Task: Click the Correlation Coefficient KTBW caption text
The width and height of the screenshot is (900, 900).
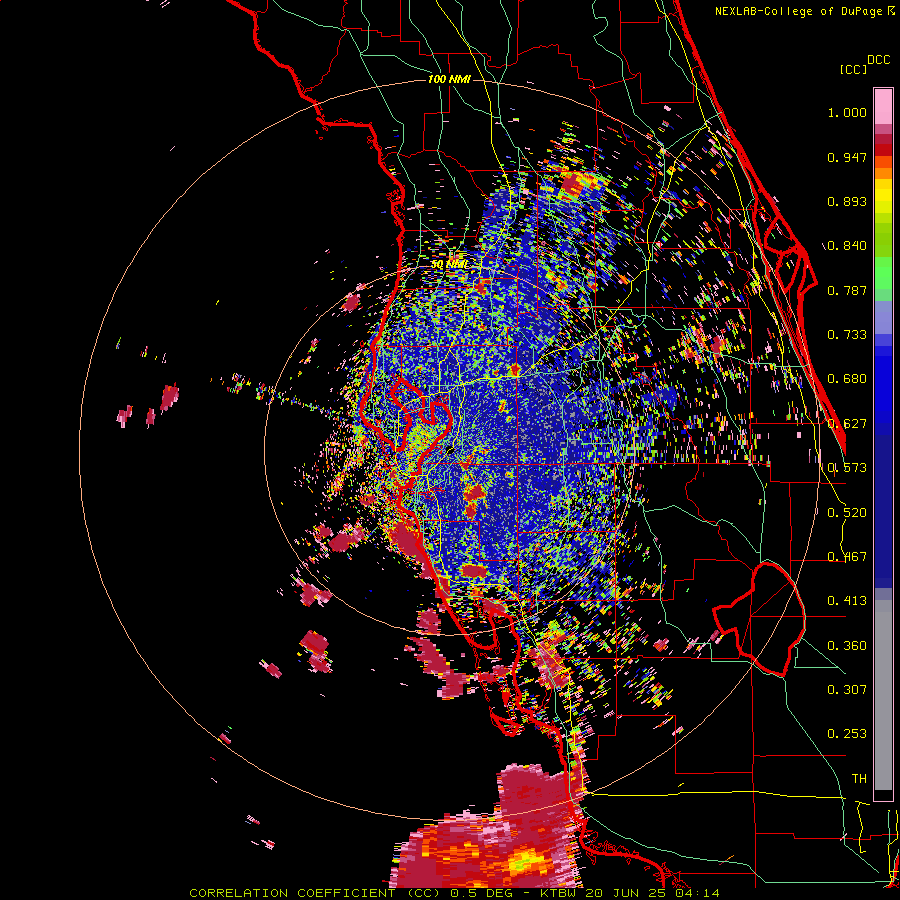Action: pos(454,893)
